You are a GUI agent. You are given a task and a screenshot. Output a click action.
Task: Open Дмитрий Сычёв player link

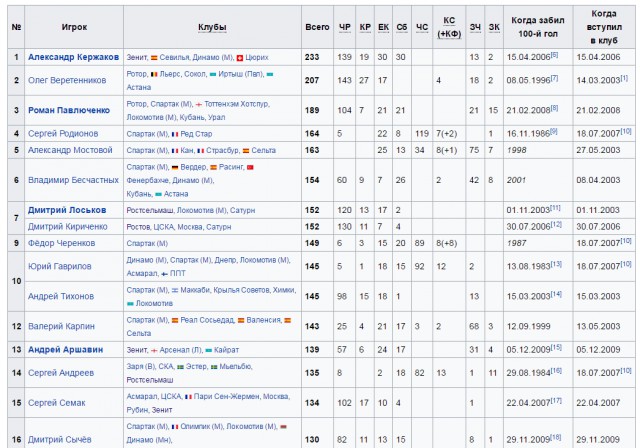coord(60,440)
